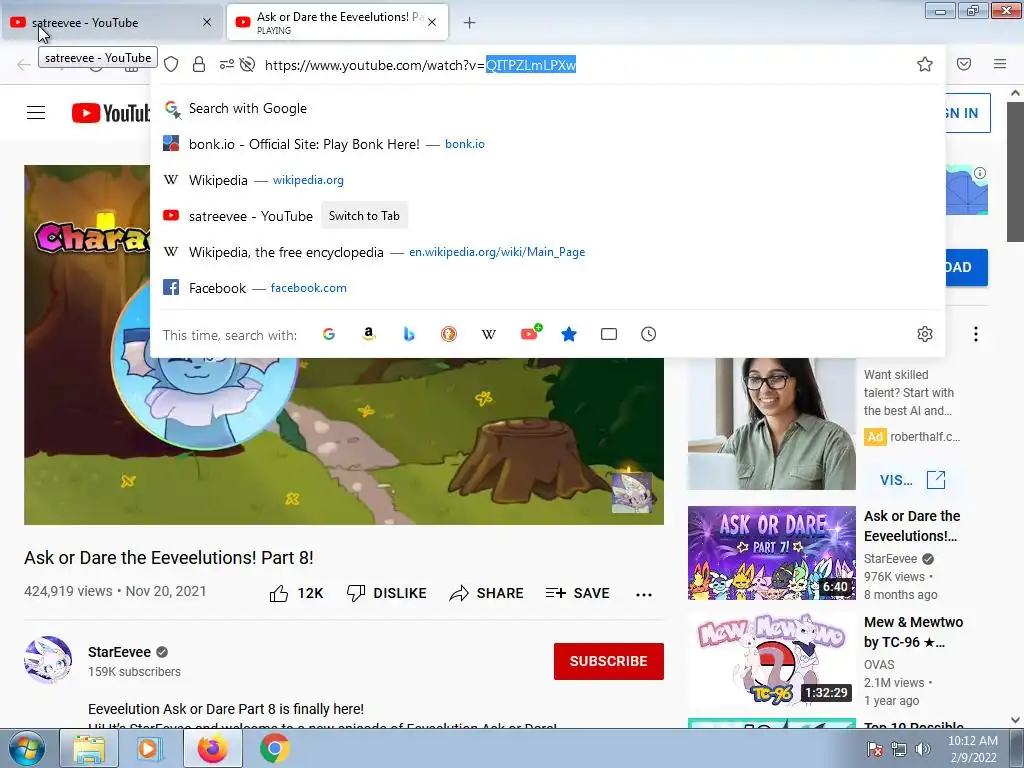Open the site permissions icon in the address bar
The image size is (1024, 768).
tap(226, 64)
